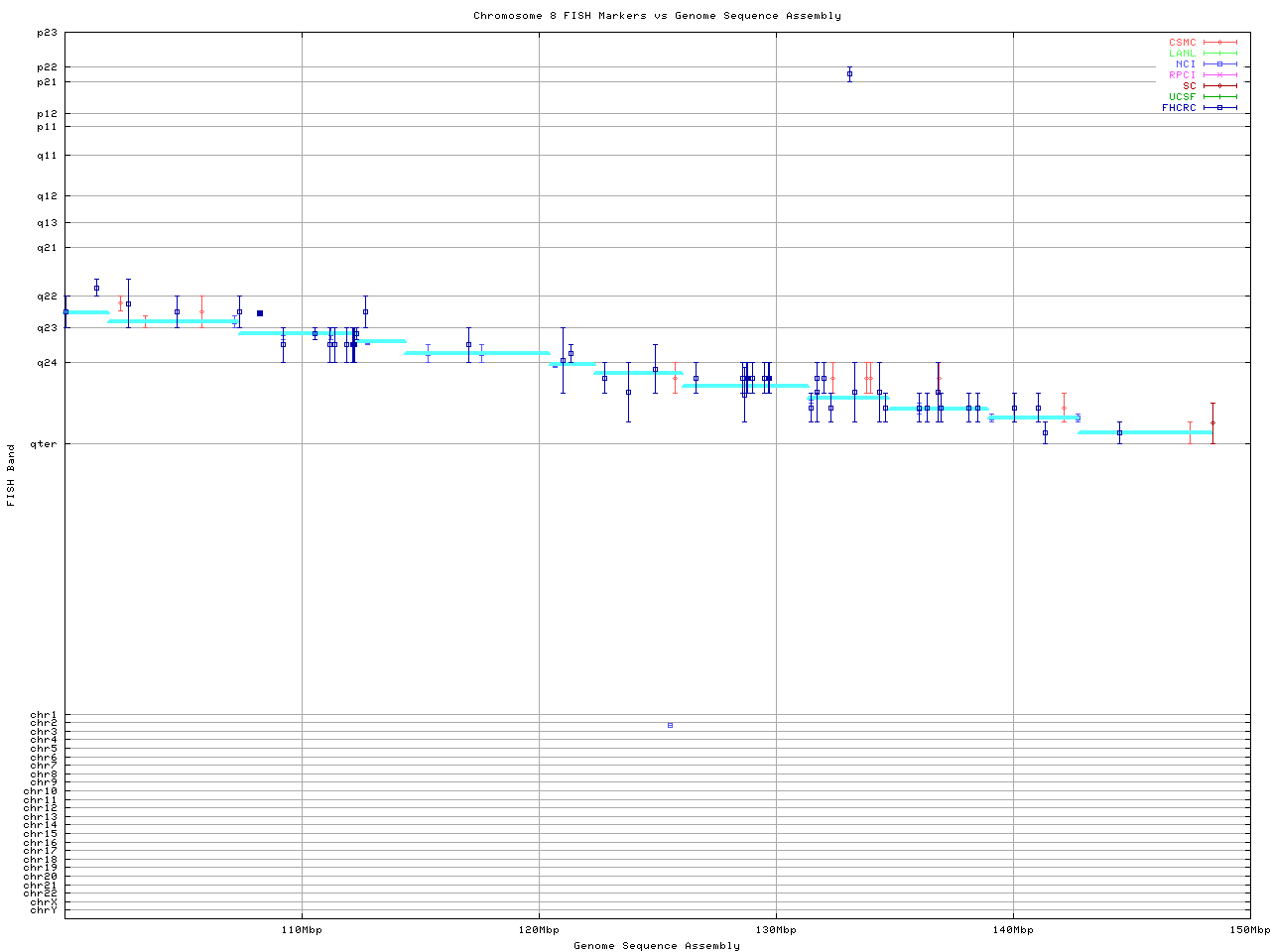The width and height of the screenshot is (1270, 952).
Task: Click the NCI legend square marker
Action: 1219,64
